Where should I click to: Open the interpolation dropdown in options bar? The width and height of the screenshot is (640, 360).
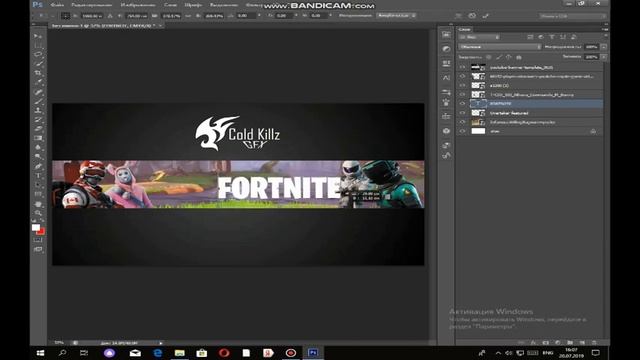tap(396, 16)
